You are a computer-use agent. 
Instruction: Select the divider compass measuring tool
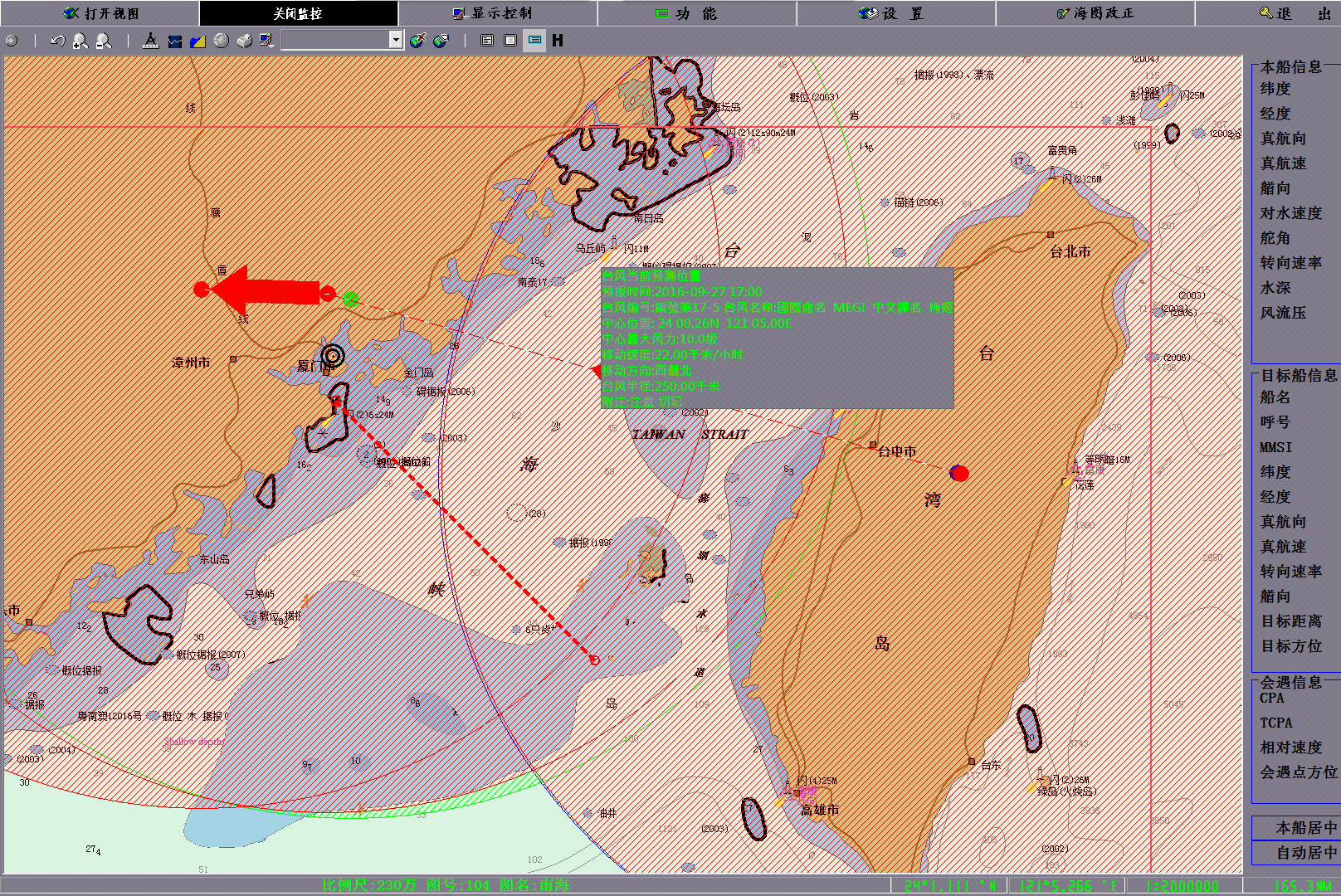point(150,41)
